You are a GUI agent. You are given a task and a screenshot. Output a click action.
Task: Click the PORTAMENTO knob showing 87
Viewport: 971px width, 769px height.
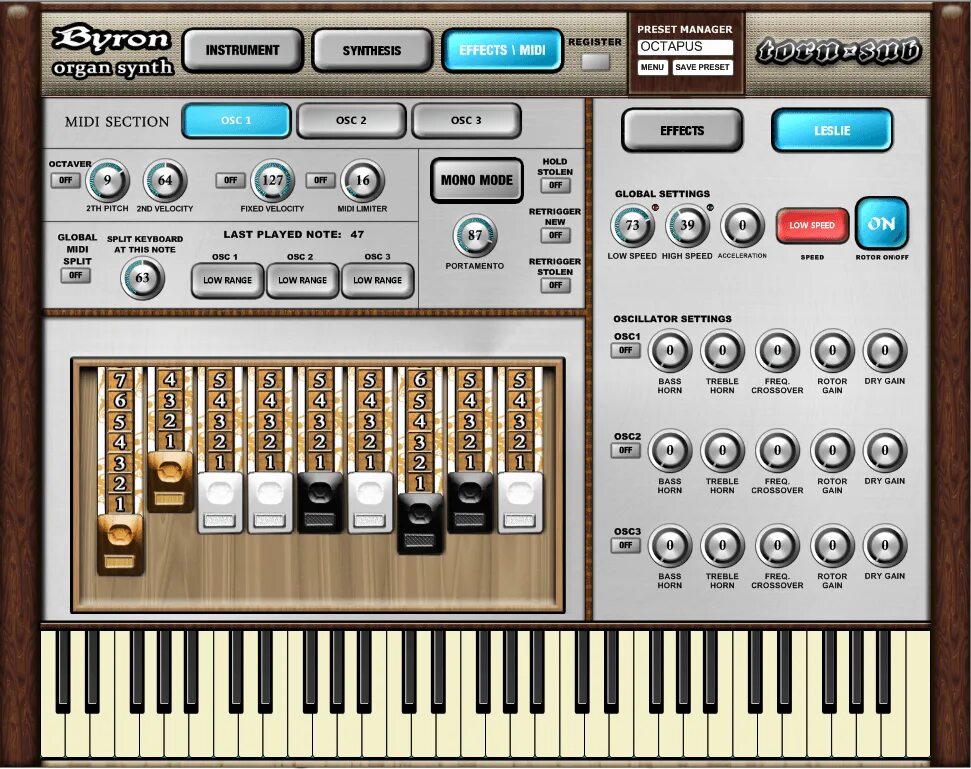tap(475, 235)
